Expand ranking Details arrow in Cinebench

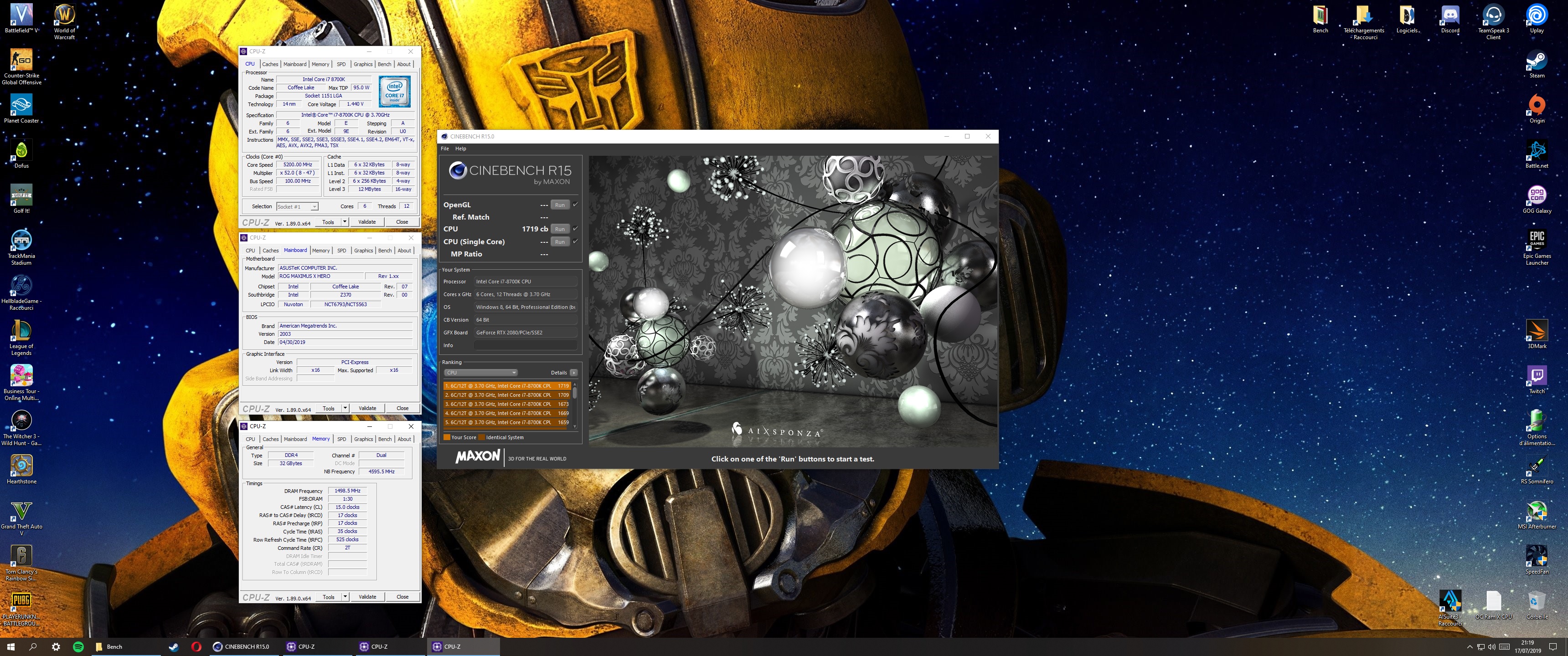573,373
